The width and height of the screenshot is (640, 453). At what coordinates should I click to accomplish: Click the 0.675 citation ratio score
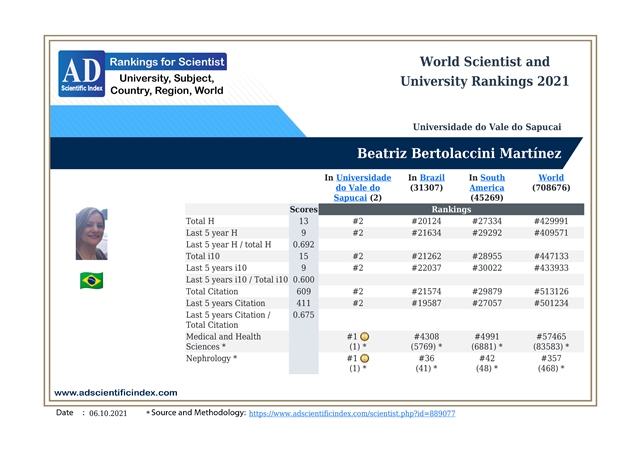point(304,315)
